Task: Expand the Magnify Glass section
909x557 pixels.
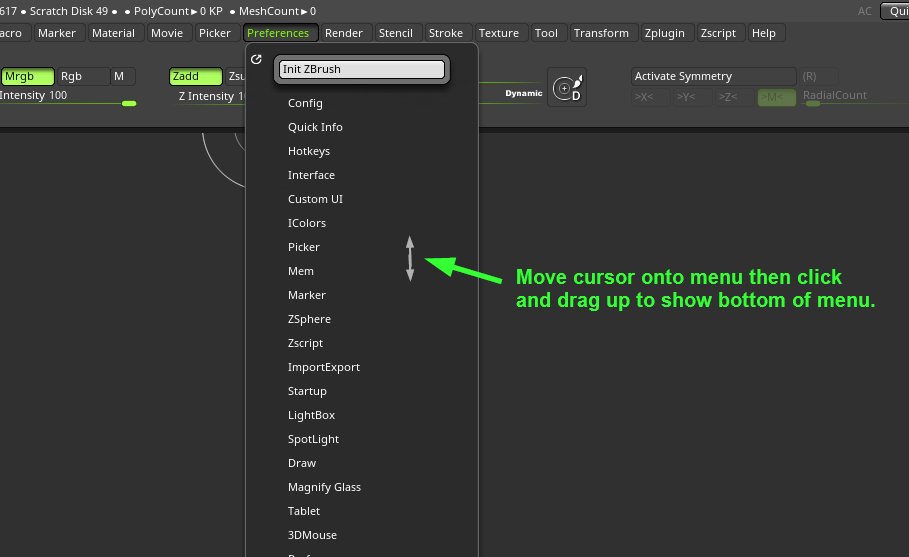Action: coord(325,487)
